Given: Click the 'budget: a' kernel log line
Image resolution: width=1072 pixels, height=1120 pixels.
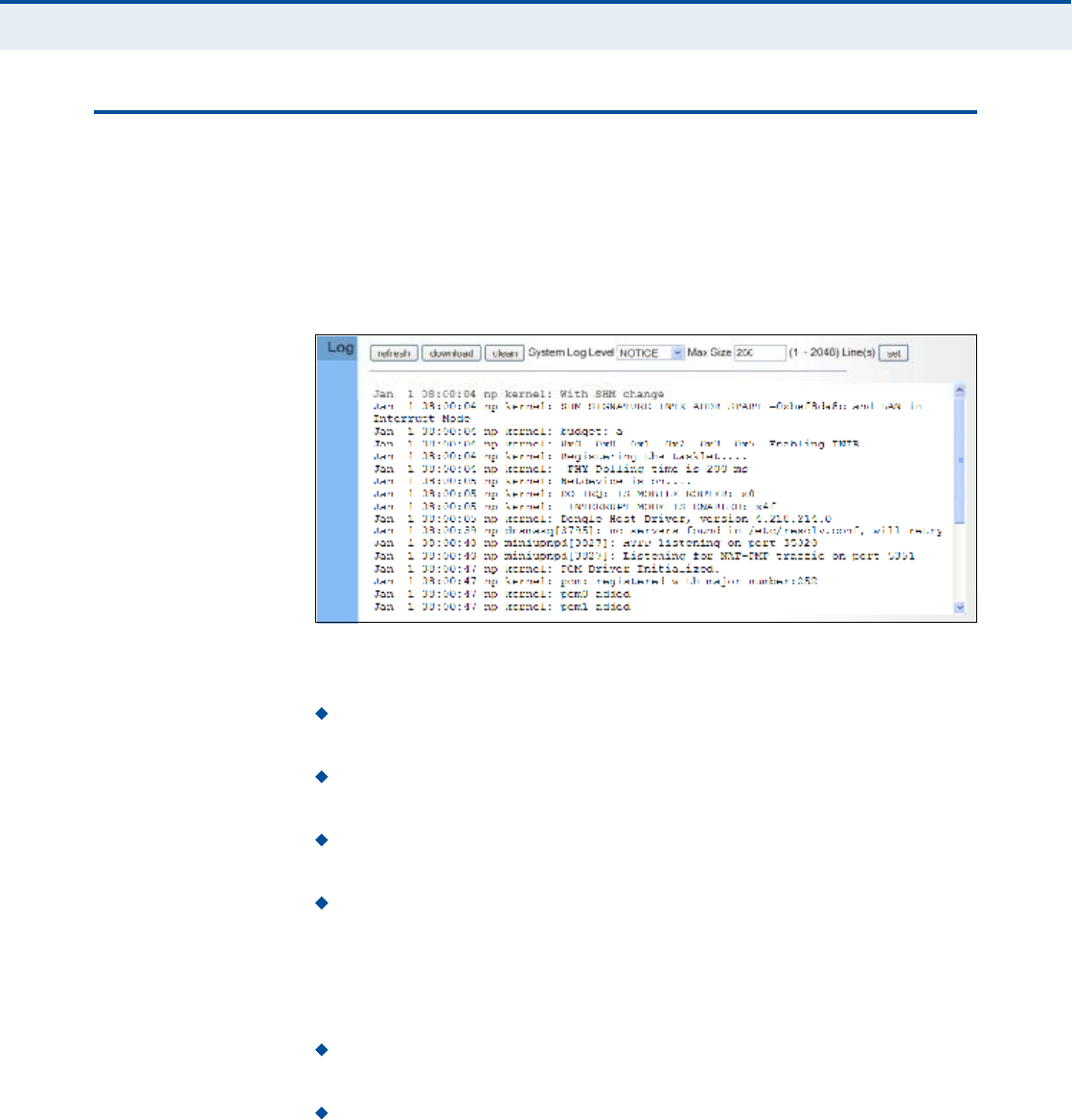Looking at the screenshot, I should pyautogui.click(x=498, y=431).
